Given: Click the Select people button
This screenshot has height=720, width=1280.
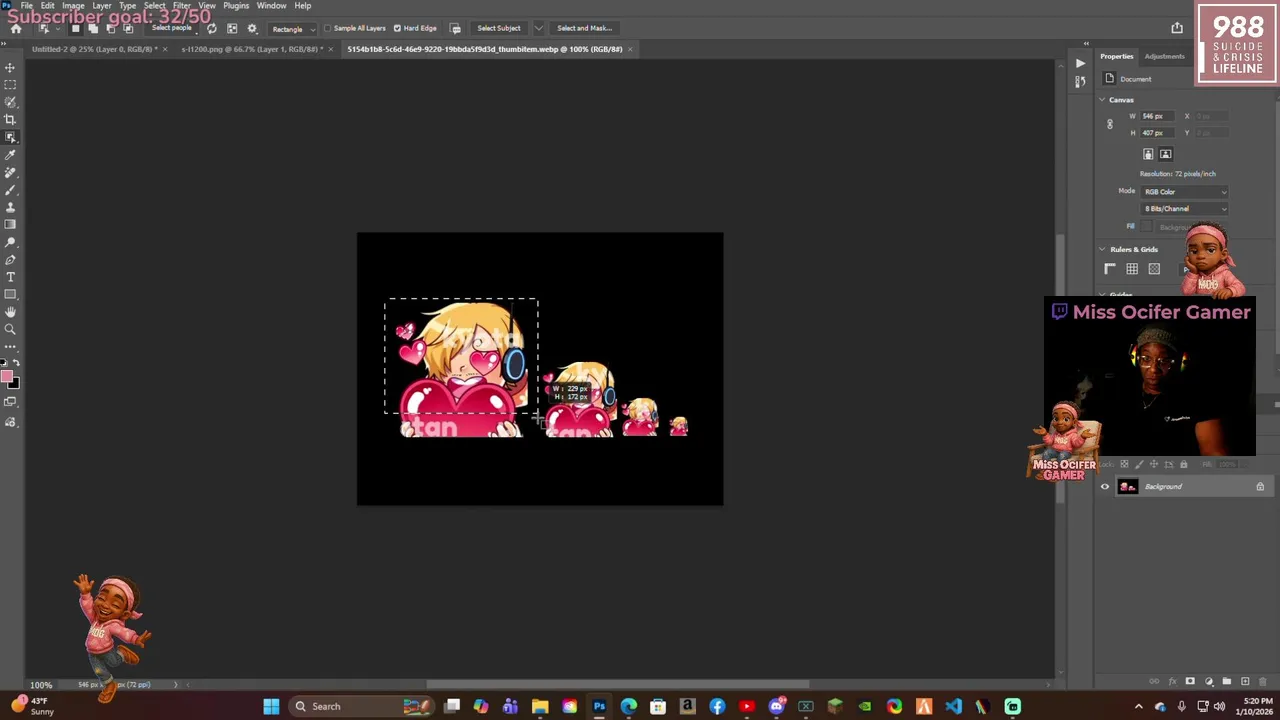Looking at the screenshot, I should 172,28.
